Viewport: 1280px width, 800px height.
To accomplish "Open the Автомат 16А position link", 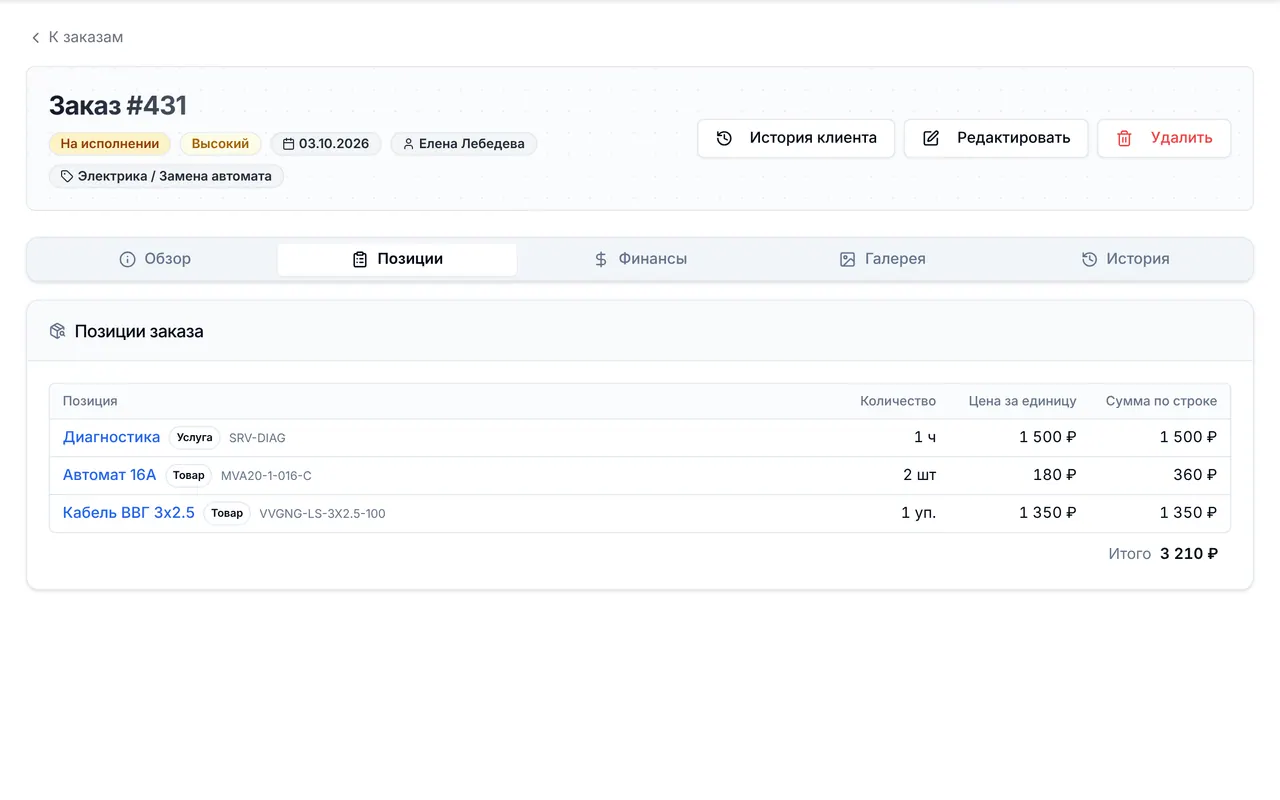I will point(110,475).
